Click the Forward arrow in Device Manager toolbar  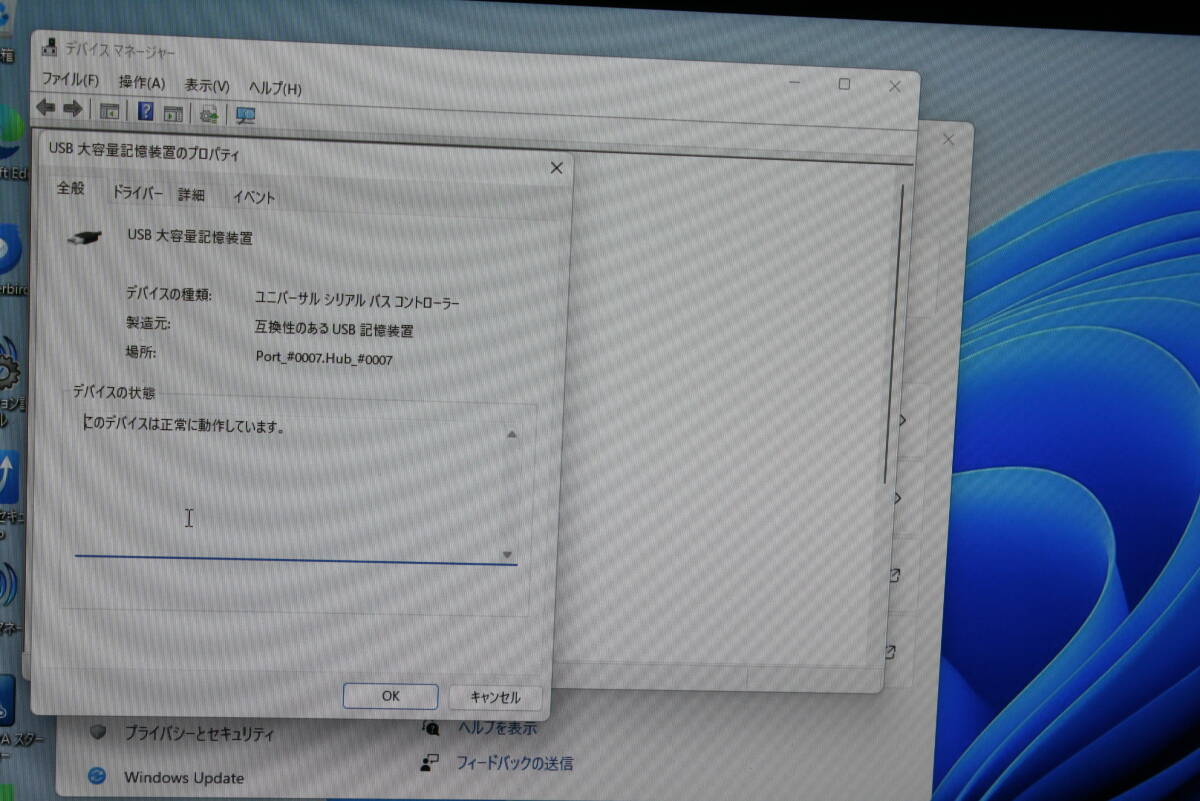click(x=72, y=109)
